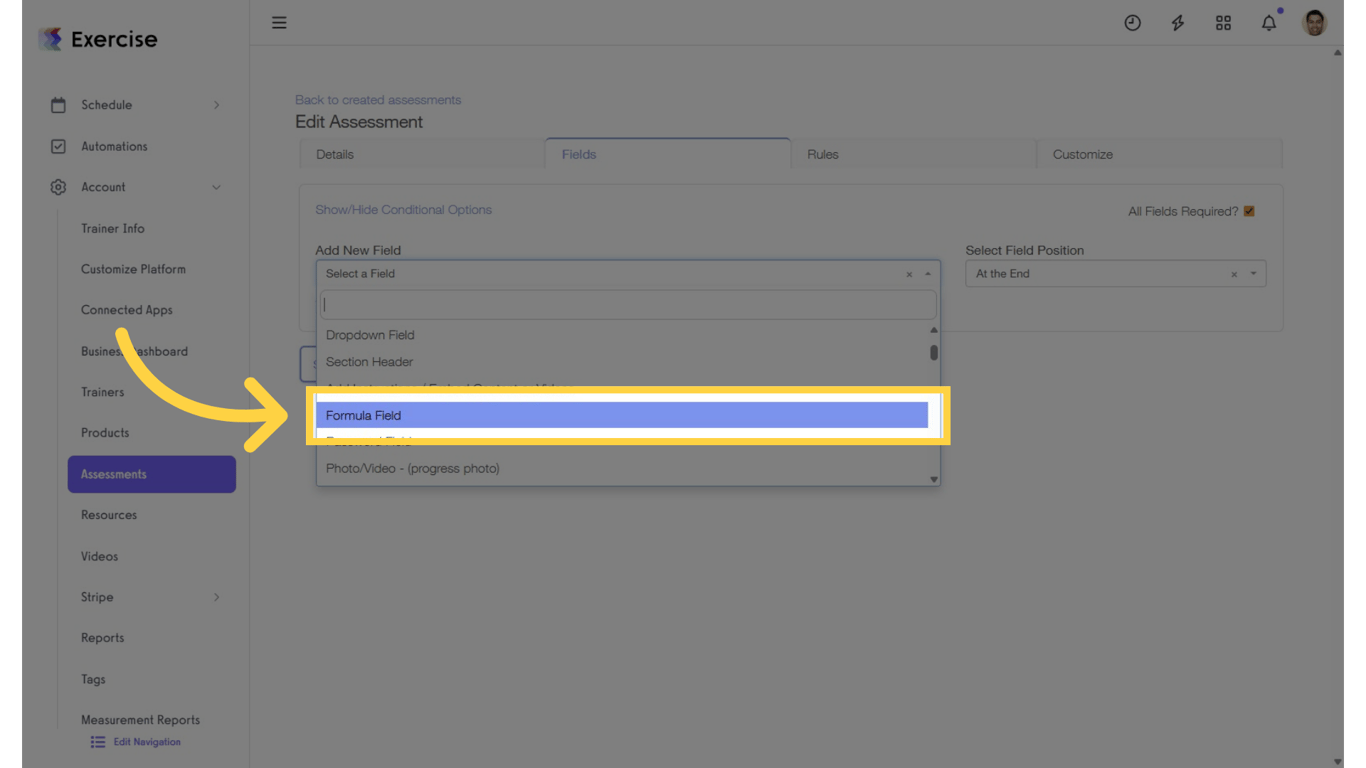Click the hamburger menu icon
Viewport: 1366px width, 768px height.
pyautogui.click(x=279, y=22)
